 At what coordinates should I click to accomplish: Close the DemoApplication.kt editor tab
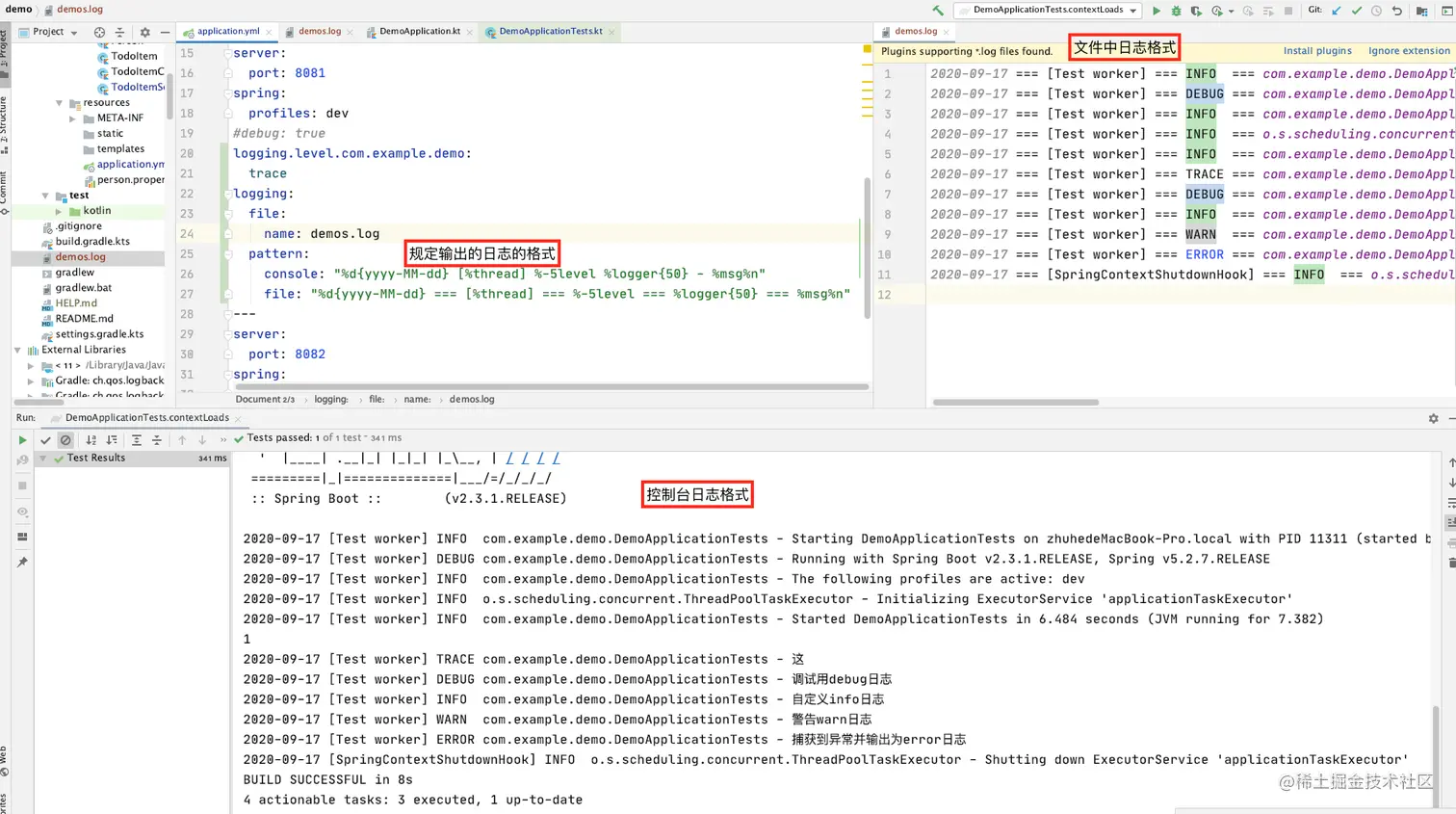pyautogui.click(x=470, y=32)
